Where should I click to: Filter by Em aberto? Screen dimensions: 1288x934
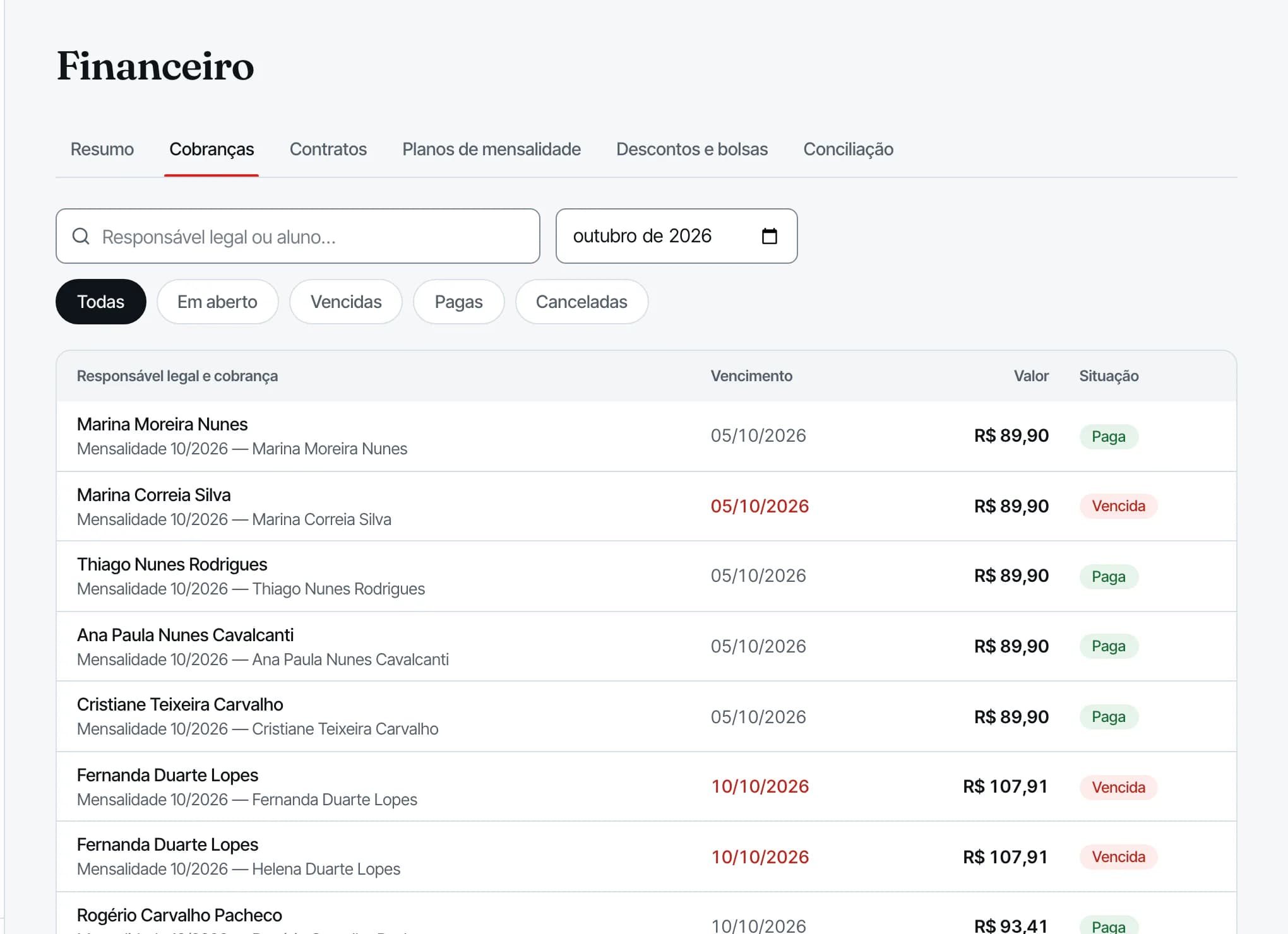(x=217, y=302)
